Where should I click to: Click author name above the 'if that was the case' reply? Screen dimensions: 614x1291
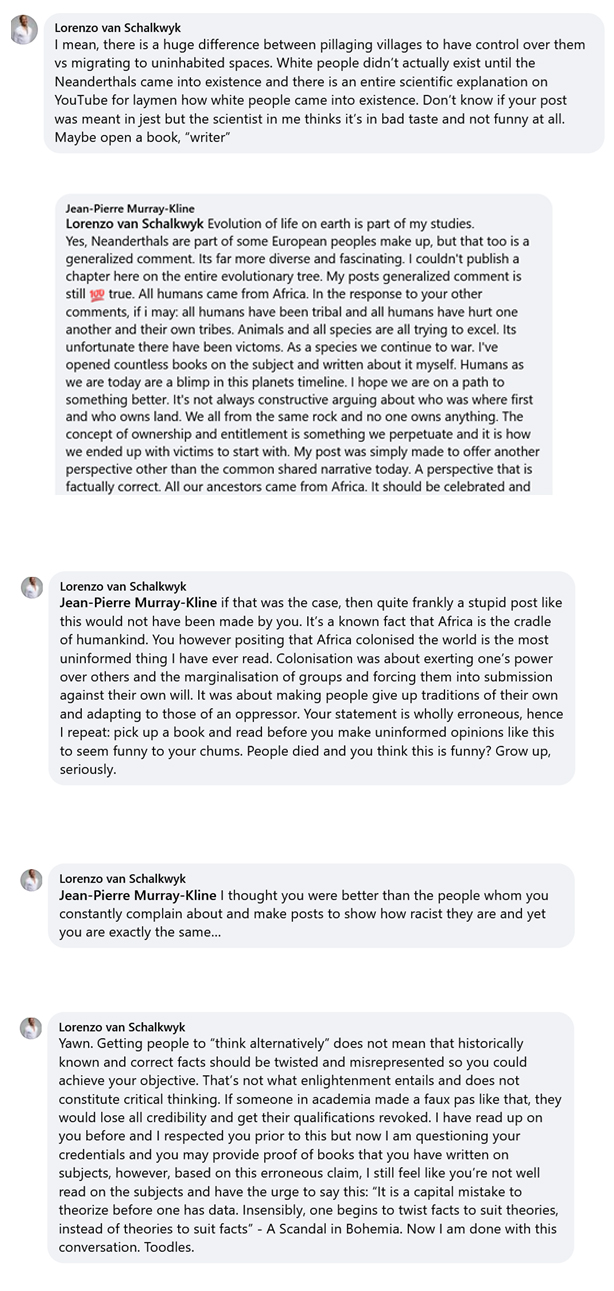[x=122, y=586]
